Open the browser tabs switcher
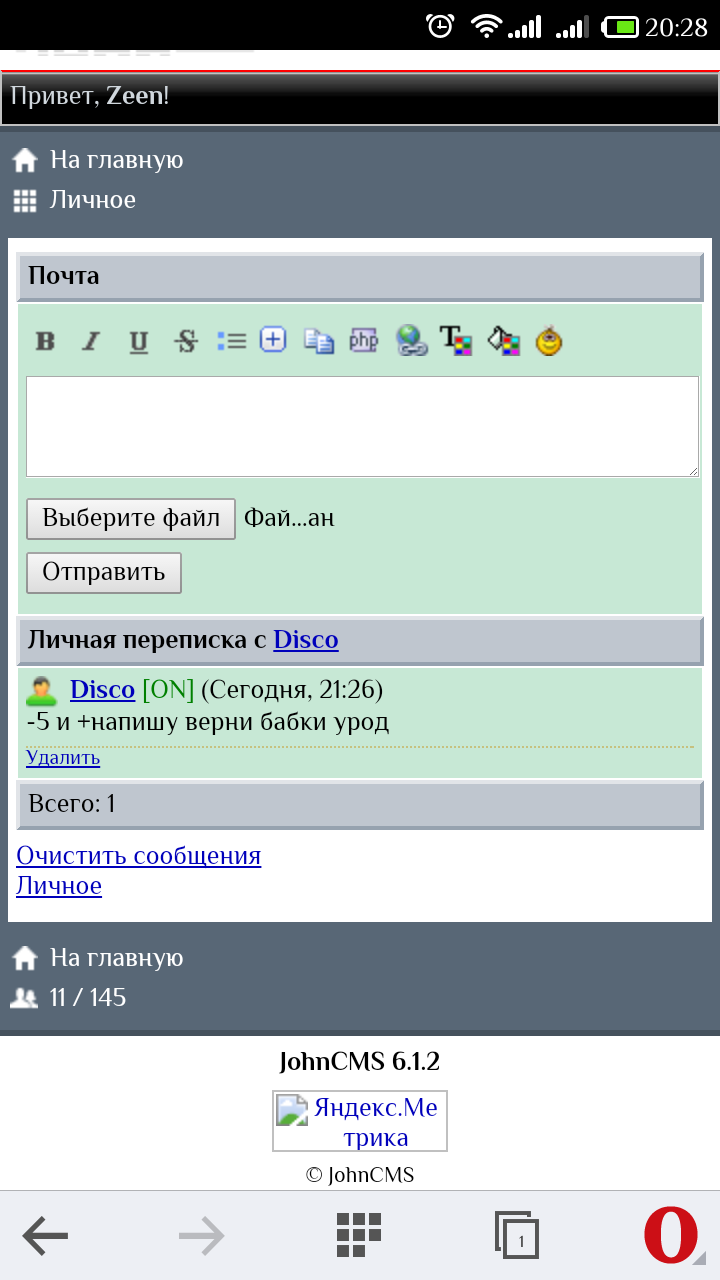This screenshot has width=720, height=1280. click(517, 1236)
